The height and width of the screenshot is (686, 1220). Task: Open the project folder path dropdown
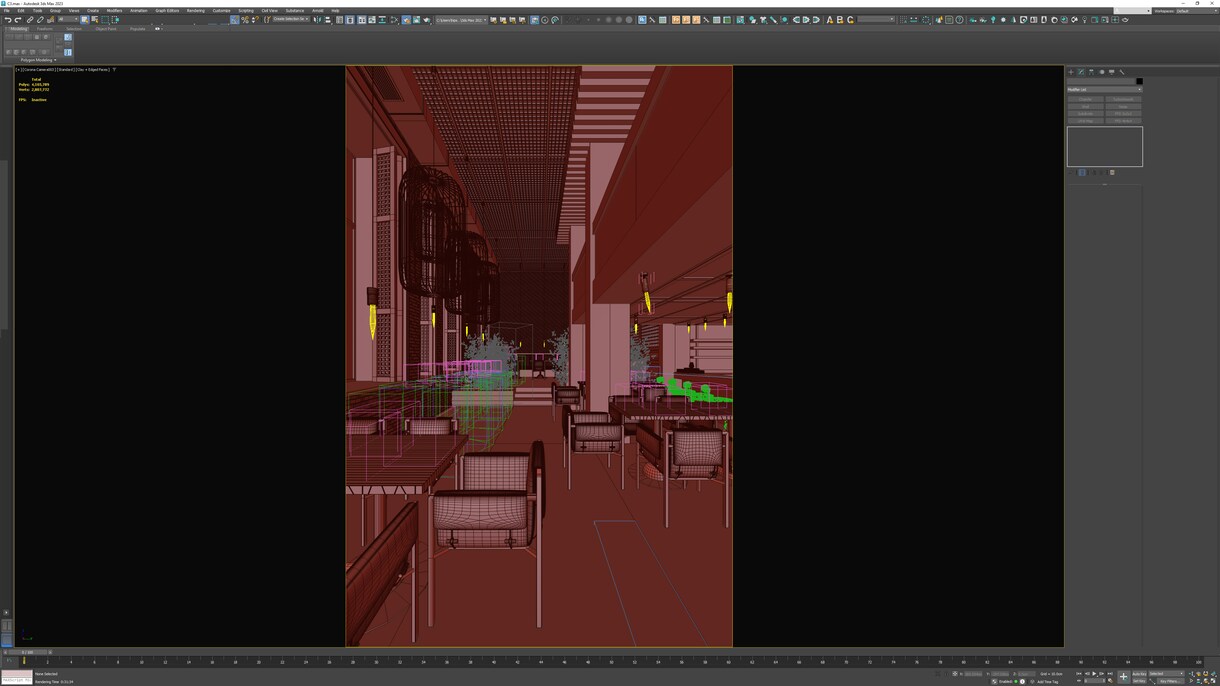click(x=460, y=20)
